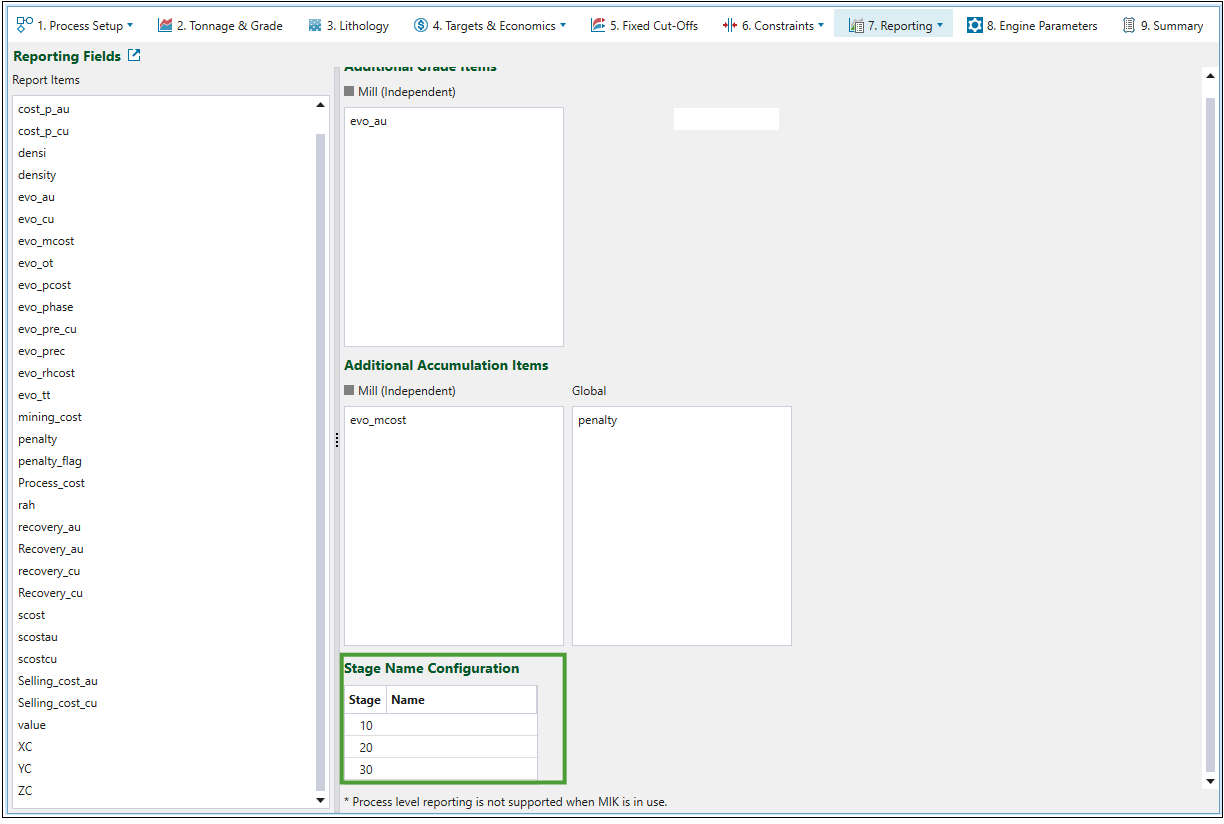Screen dimensions: 1224x824
Task: Select value in Report Items
Action: pyautogui.click(x=32, y=725)
